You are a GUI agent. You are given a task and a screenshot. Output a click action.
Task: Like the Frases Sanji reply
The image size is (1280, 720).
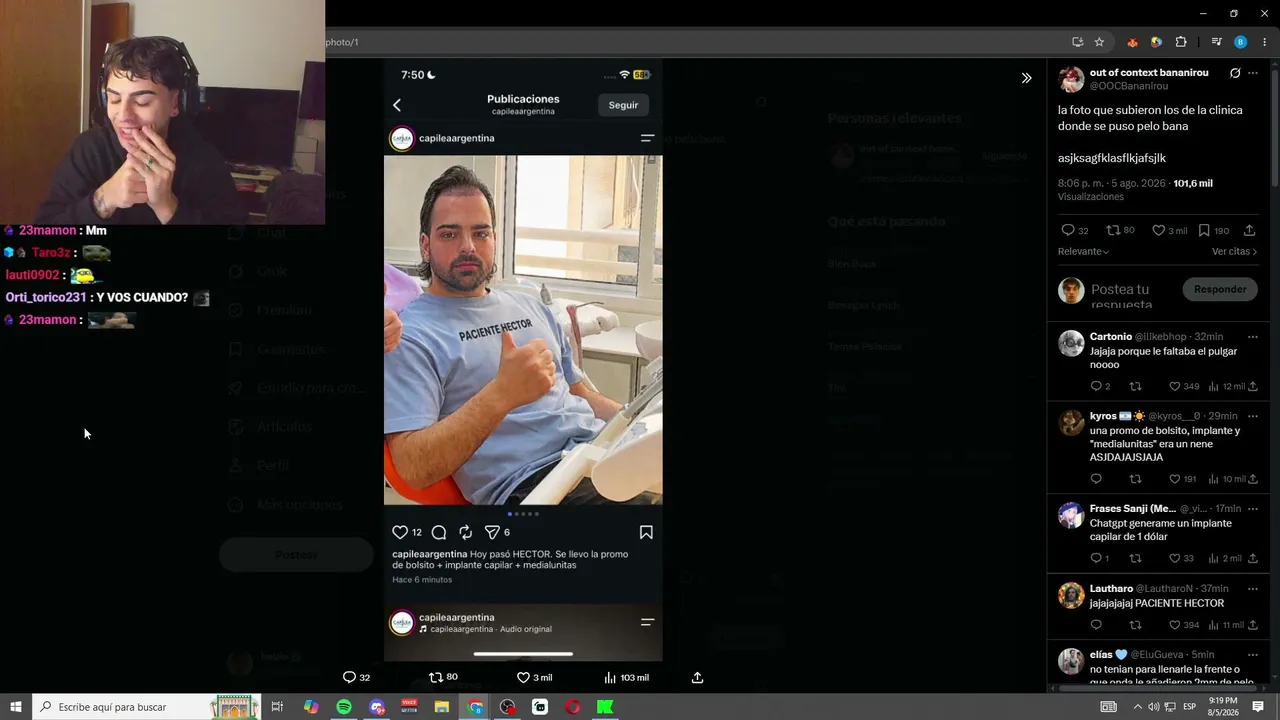(1175, 558)
